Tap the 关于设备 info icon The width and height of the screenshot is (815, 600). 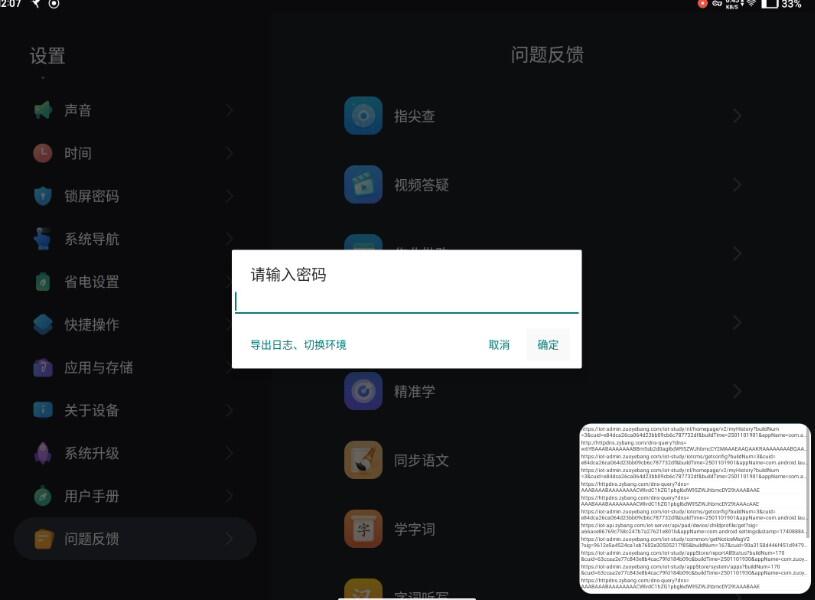tap(43, 410)
